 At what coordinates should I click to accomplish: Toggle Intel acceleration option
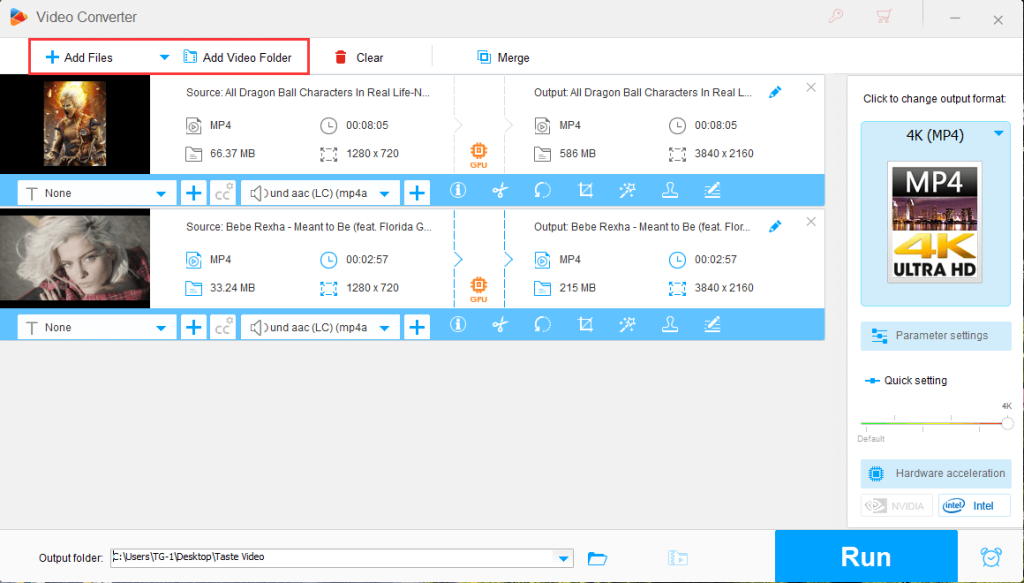coord(974,506)
